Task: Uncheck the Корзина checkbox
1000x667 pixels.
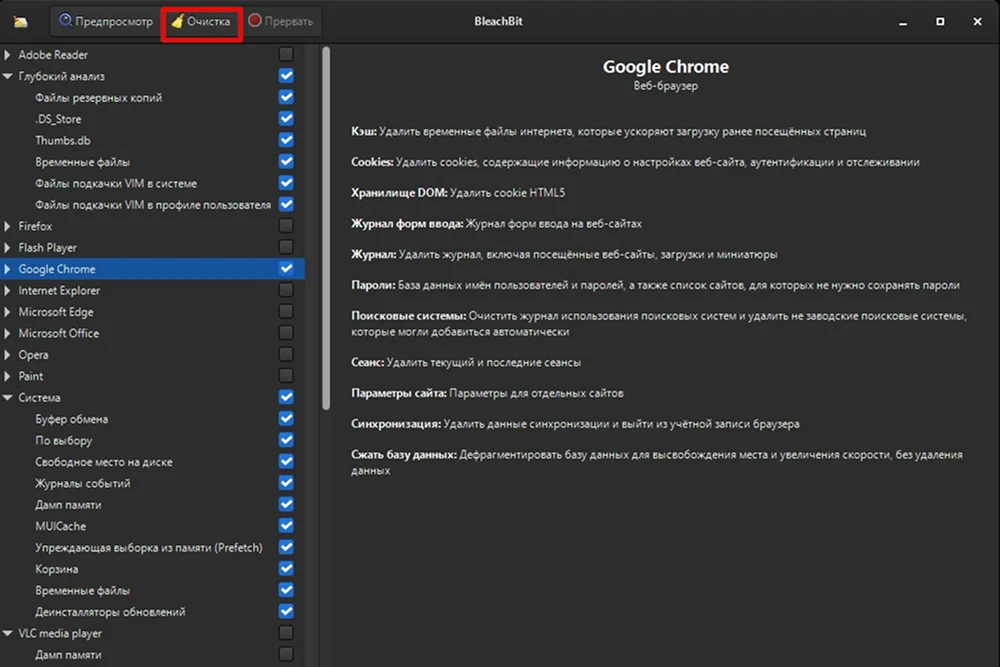Action: (x=286, y=569)
